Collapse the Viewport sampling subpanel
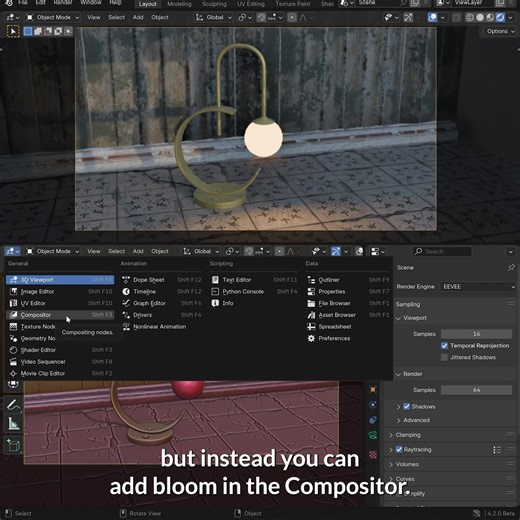This screenshot has height=520, width=520. click(398, 318)
